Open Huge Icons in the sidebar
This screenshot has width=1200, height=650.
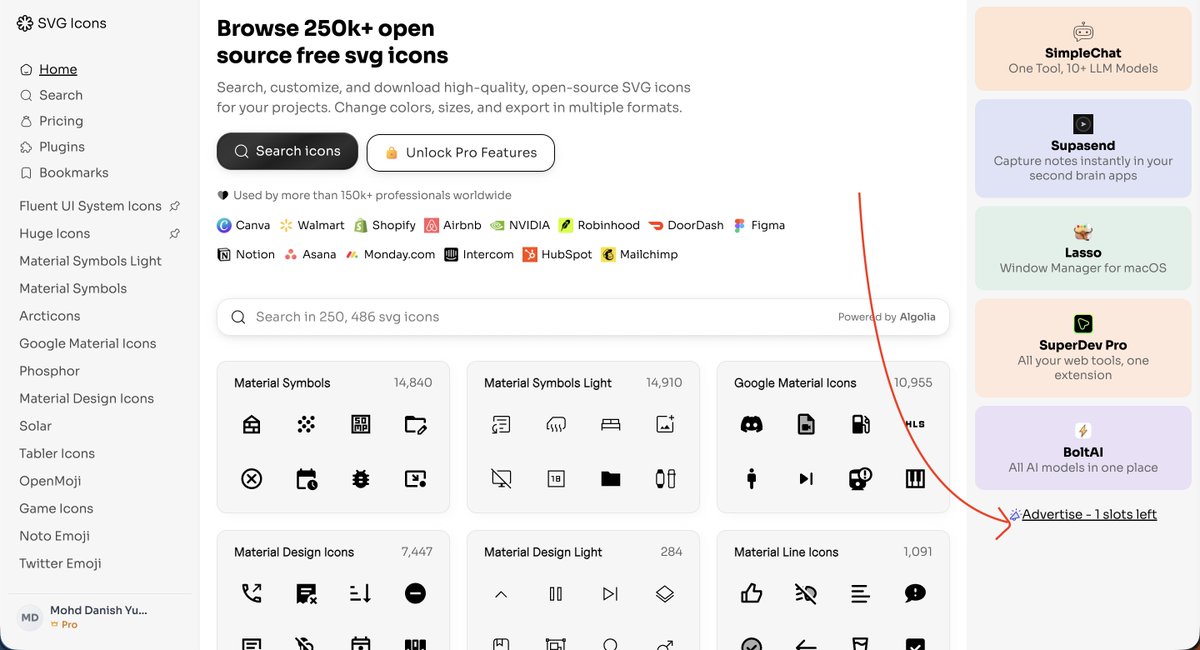(55, 233)
